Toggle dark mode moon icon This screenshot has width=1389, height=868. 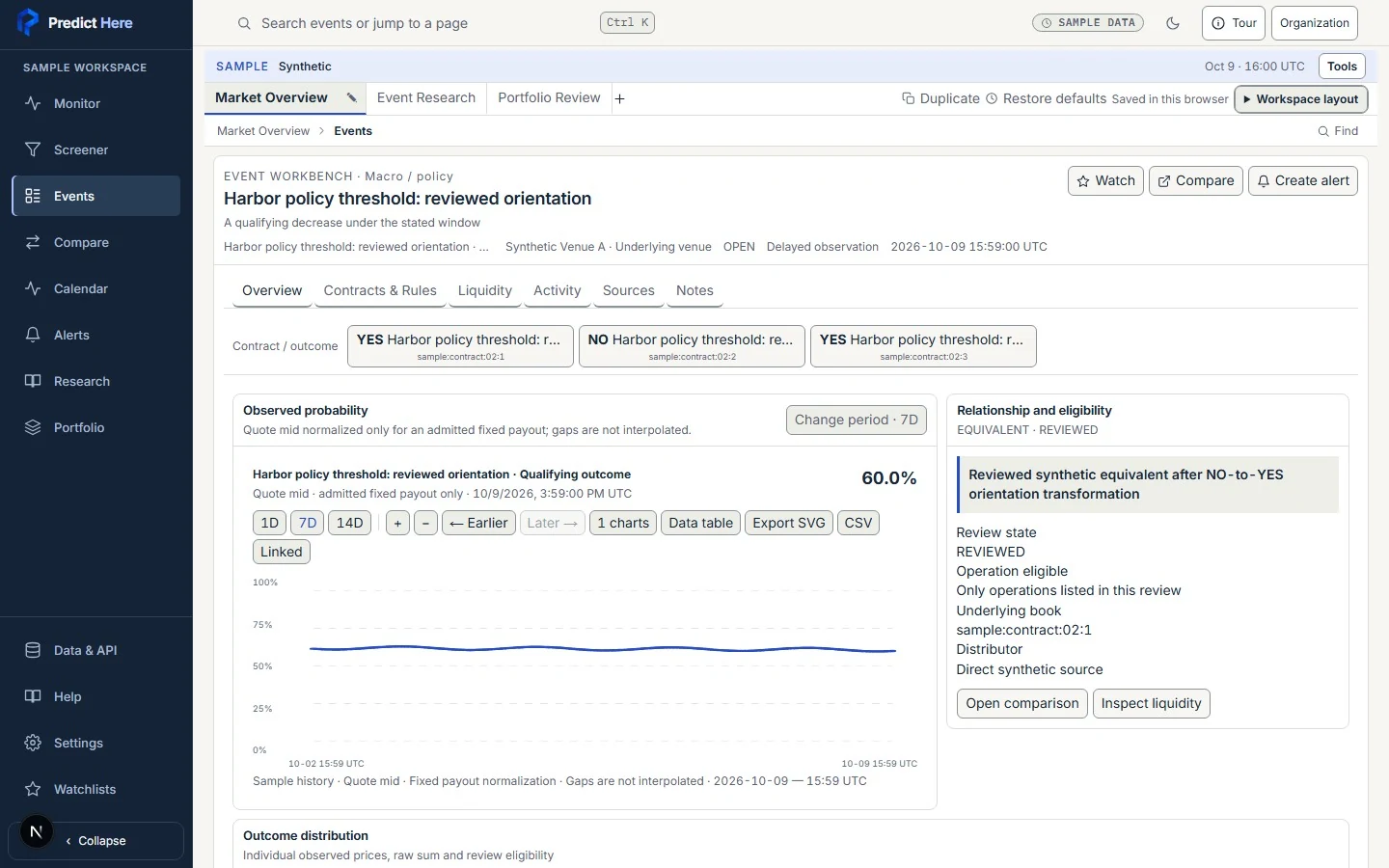[x=1173, y=23]
